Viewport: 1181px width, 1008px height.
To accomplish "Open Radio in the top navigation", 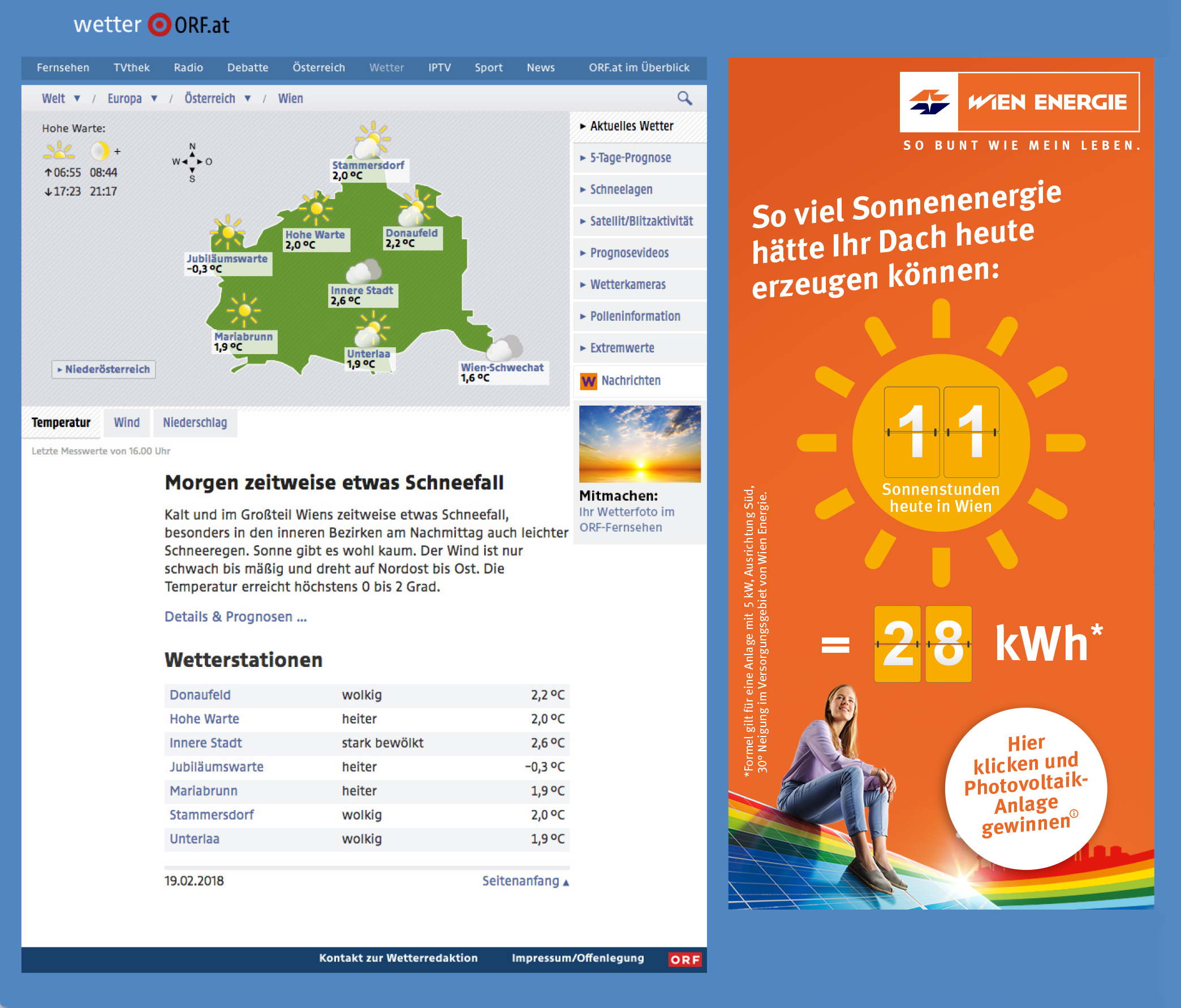I will click(x=189, y=68).
